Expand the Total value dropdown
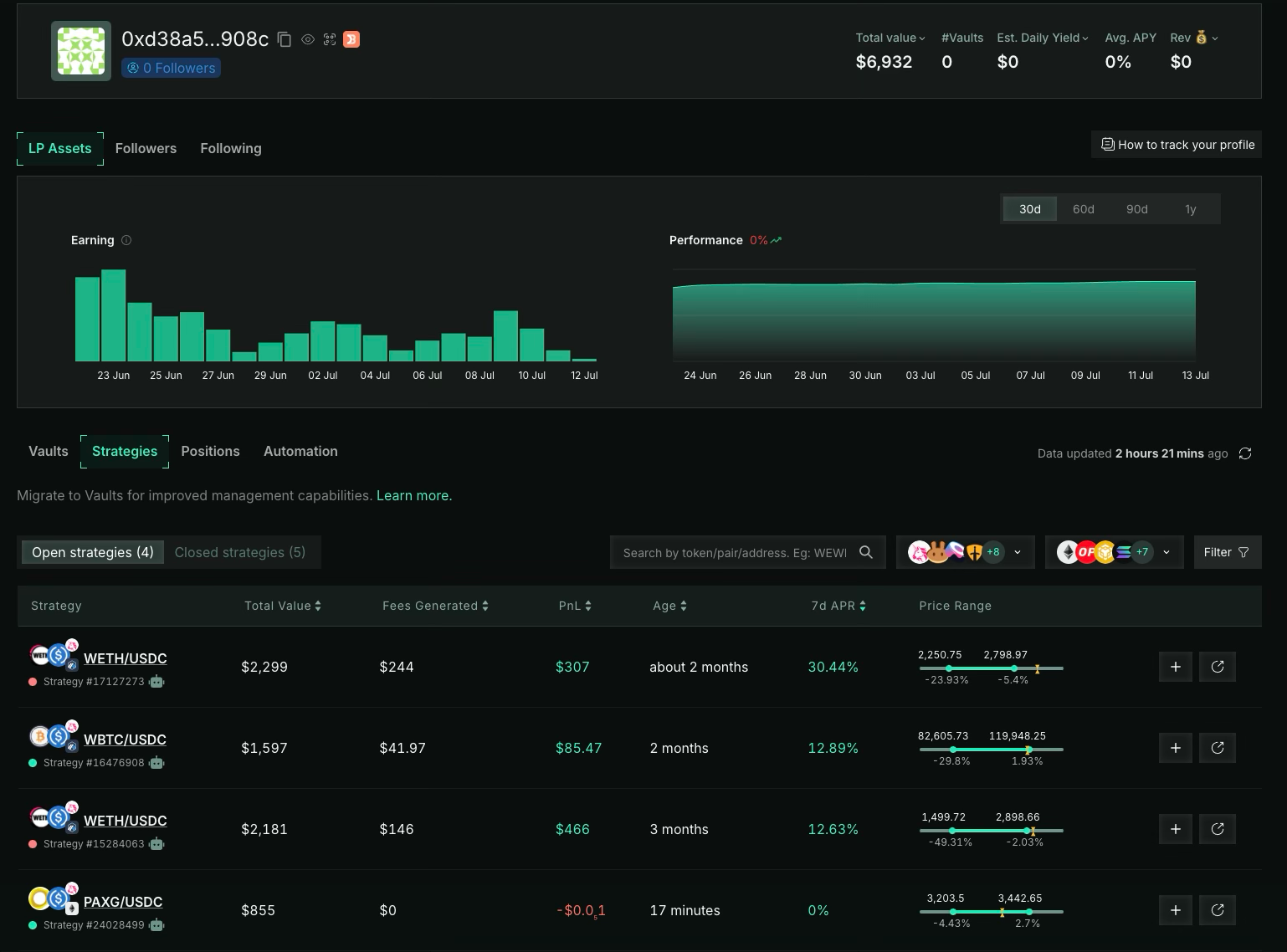This screenshot has height=952, width=1287. coord(890,38)
